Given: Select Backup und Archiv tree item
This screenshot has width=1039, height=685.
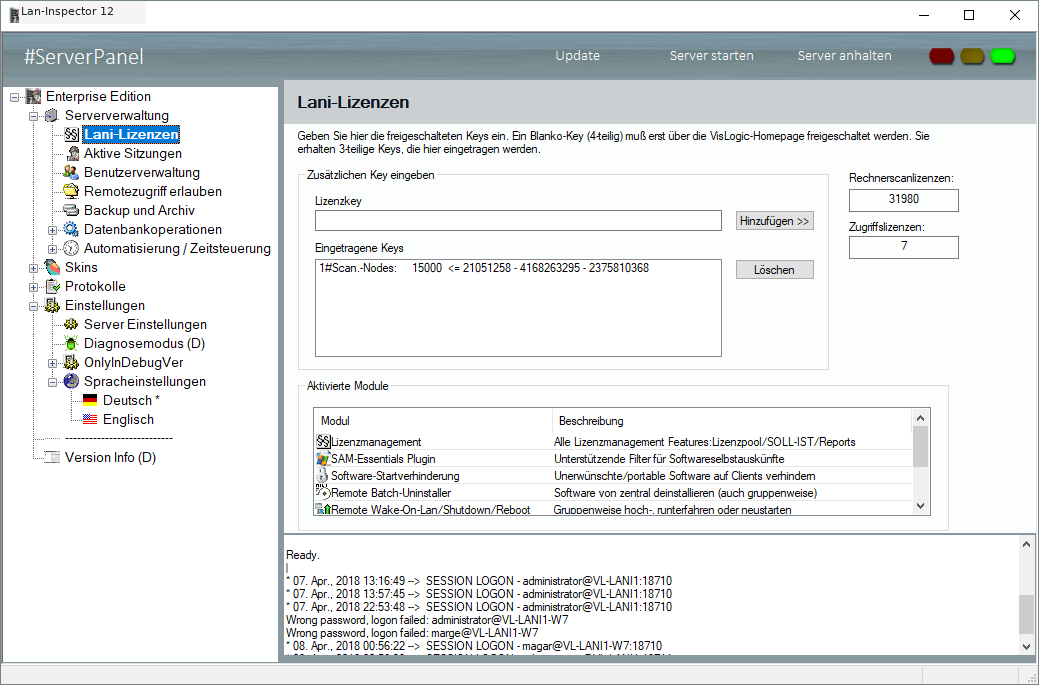Looking at the screenshot, I should point(139,211).
